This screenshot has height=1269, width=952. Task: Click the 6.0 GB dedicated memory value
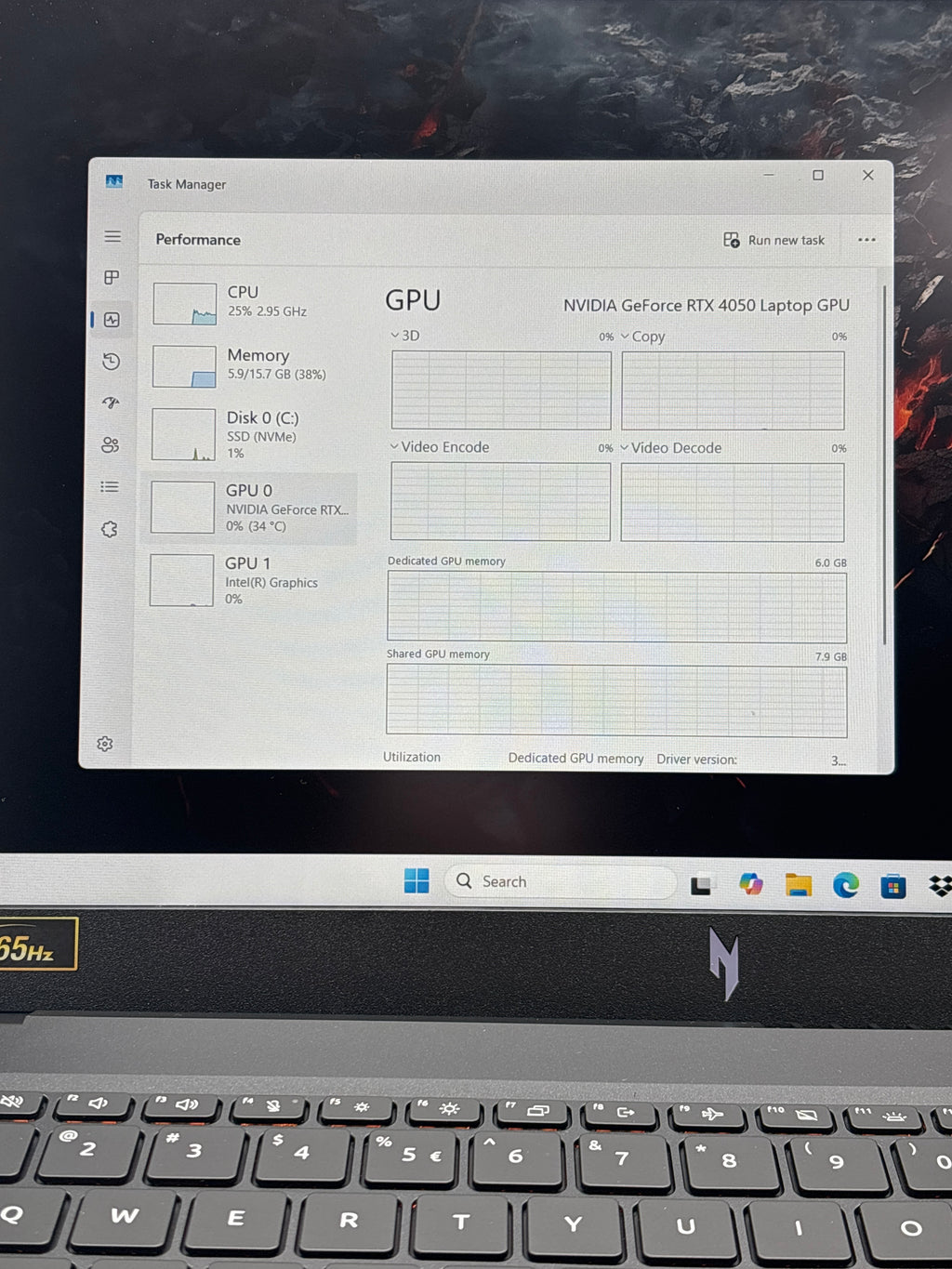click(x=830, y=563)
